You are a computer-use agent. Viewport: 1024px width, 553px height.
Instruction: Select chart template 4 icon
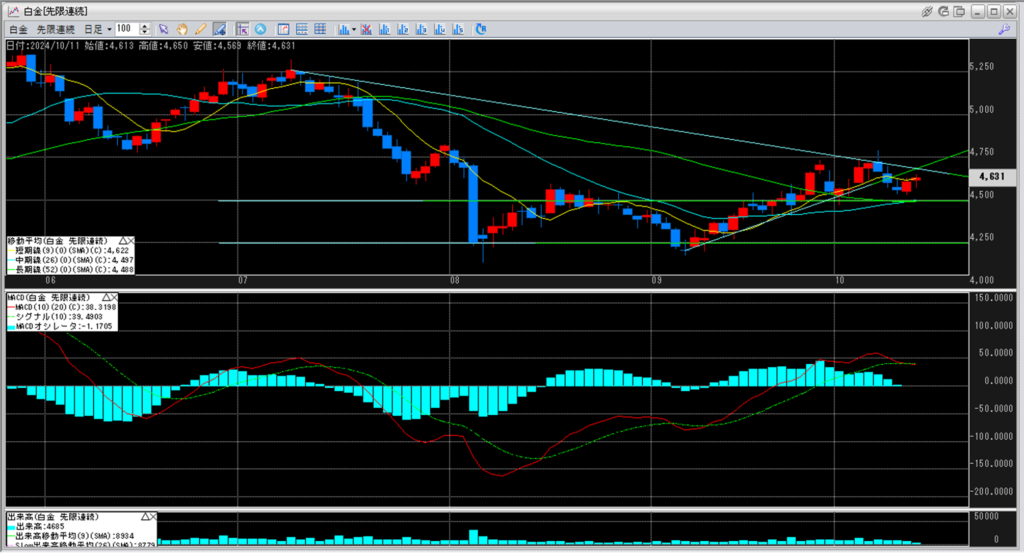(x=439, y=29)
